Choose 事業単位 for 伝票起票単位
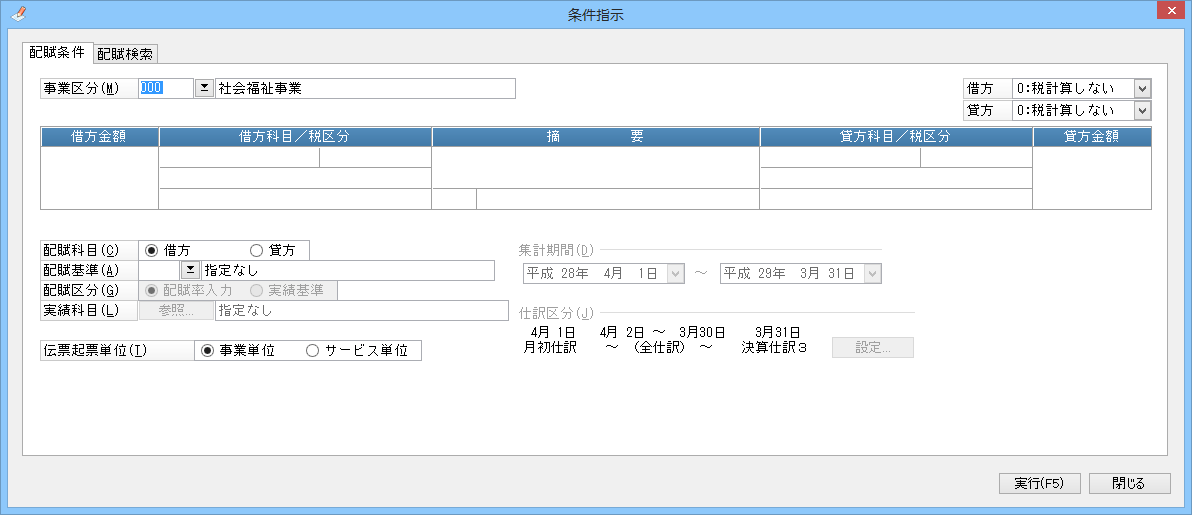The height and width of the screenshot is (515, 1192). tap(208, 351)
